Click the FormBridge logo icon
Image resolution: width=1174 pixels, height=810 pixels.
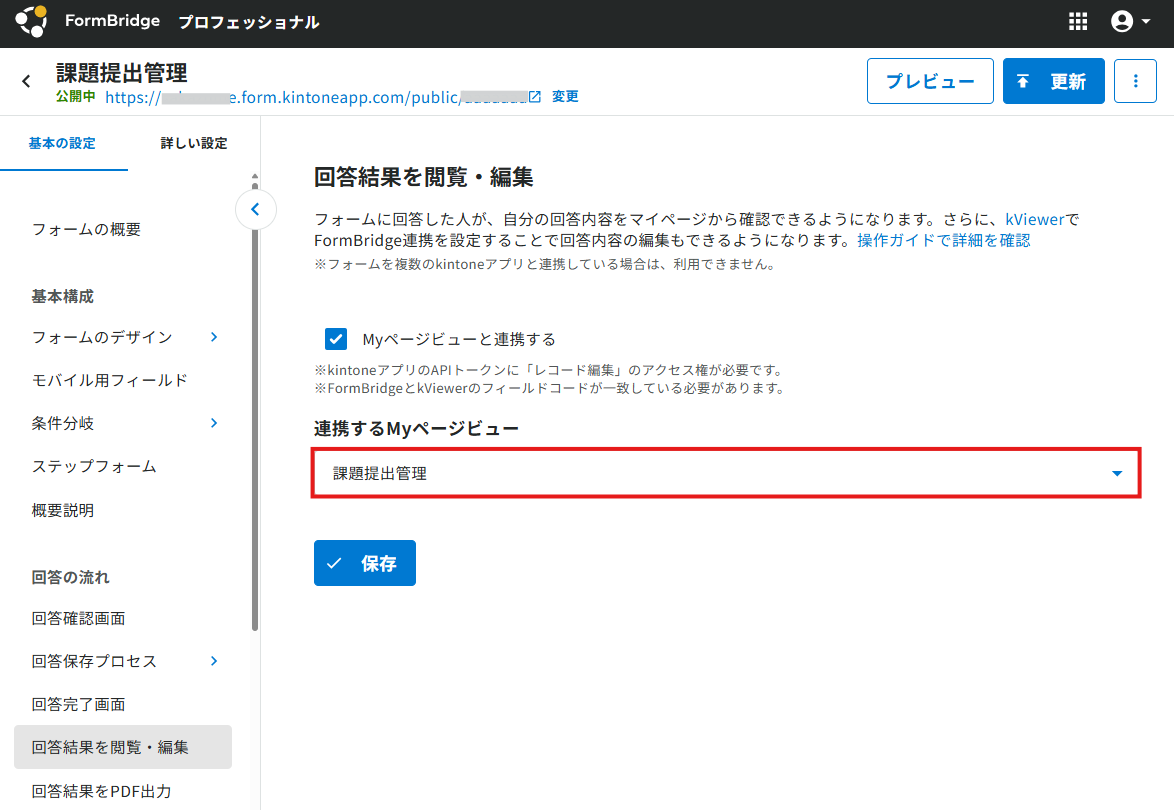pyautogui.click(x=31, y=21)
